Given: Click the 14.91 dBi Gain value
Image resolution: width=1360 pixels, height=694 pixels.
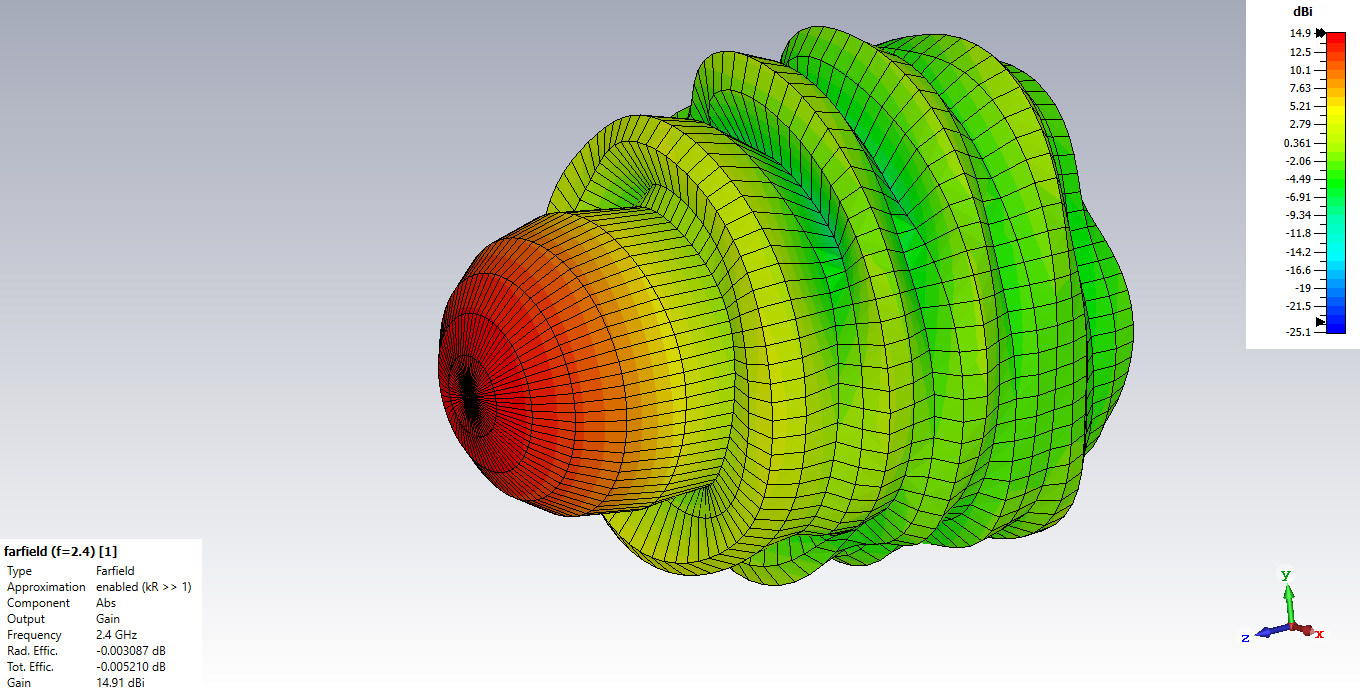Looking at the screenshot, I should click(x=119, y=683).
